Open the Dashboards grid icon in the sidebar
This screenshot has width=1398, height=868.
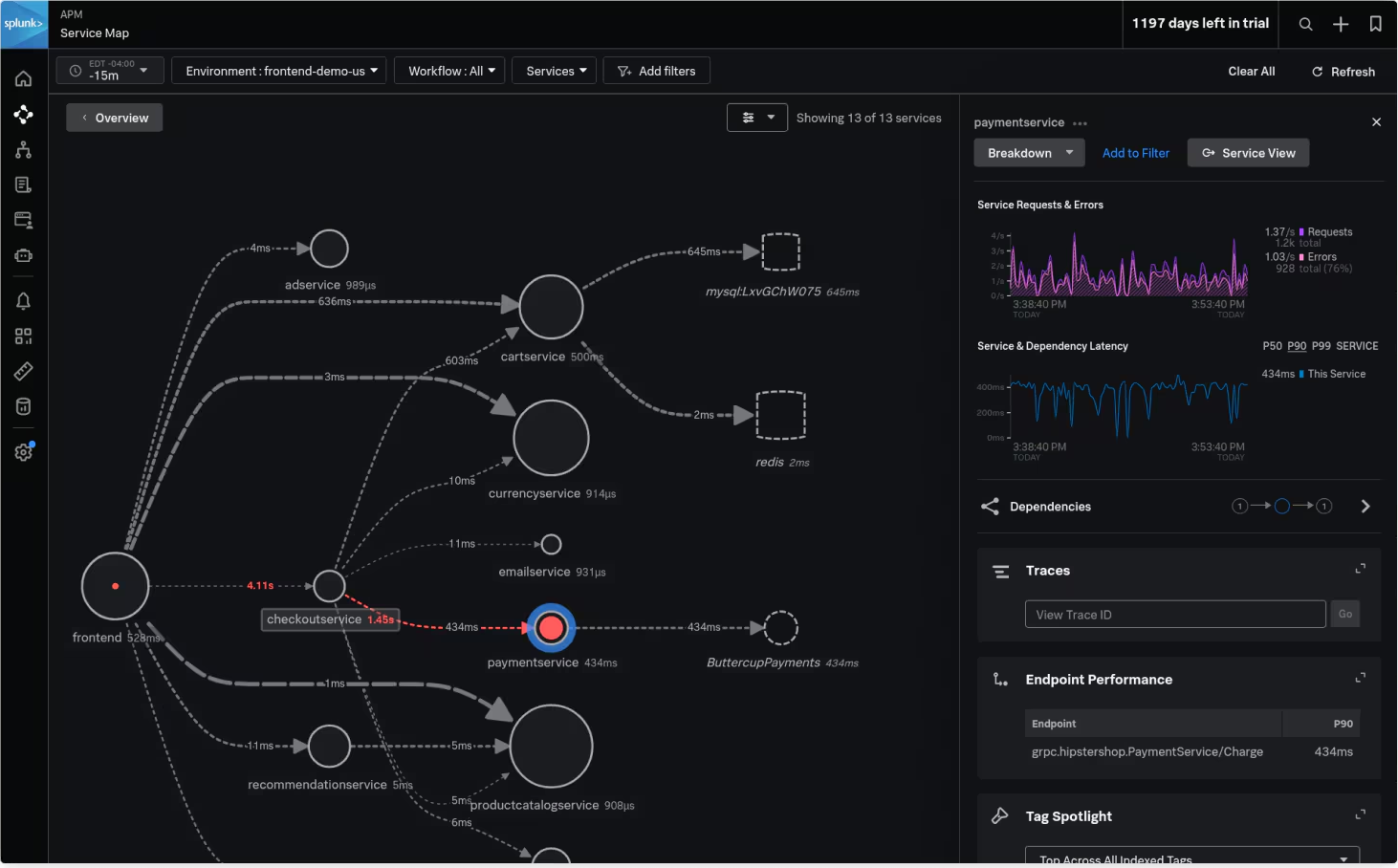tap(23, 336)
